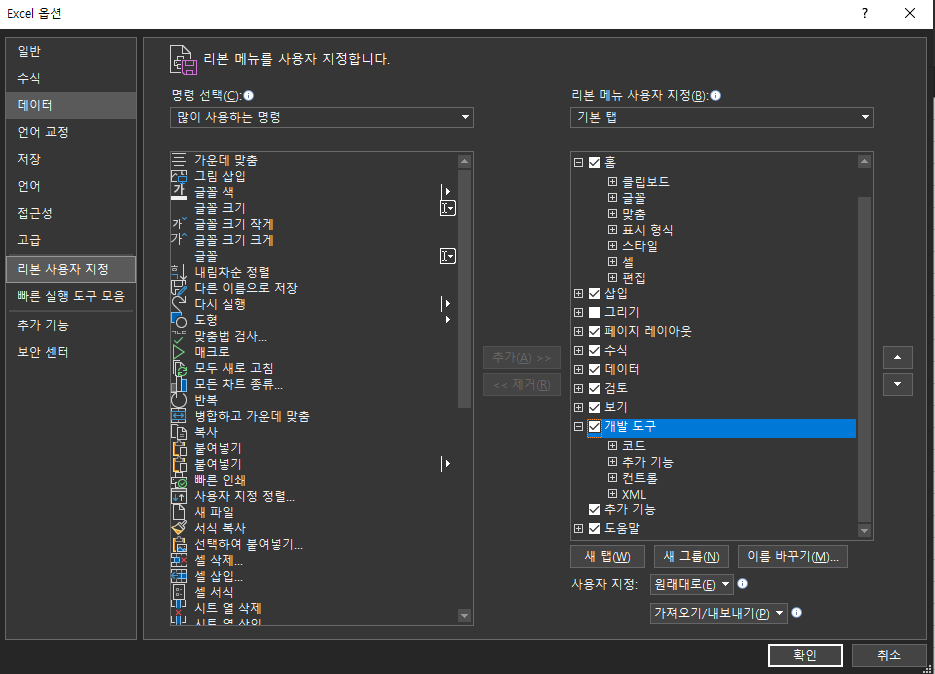Click the 맞춤법 검사 icon
Viewport: 935px width, 674px height.
(x=179, y=336)
